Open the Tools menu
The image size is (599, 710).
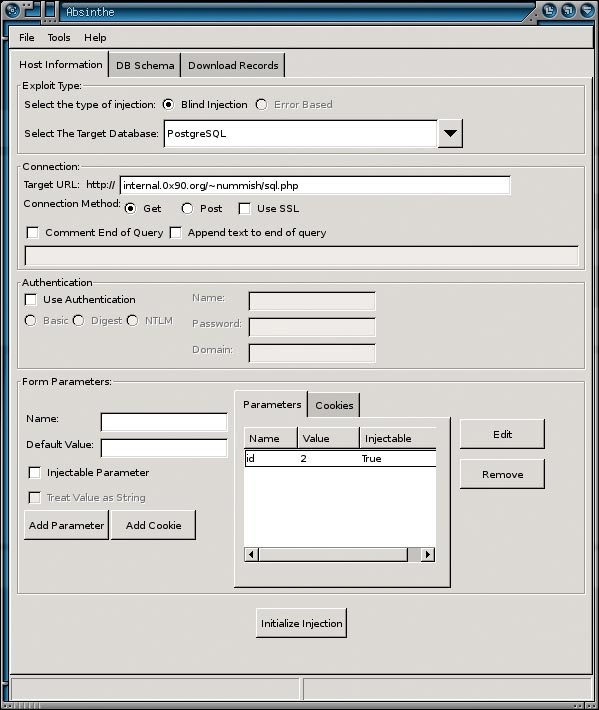pos(59,38)
